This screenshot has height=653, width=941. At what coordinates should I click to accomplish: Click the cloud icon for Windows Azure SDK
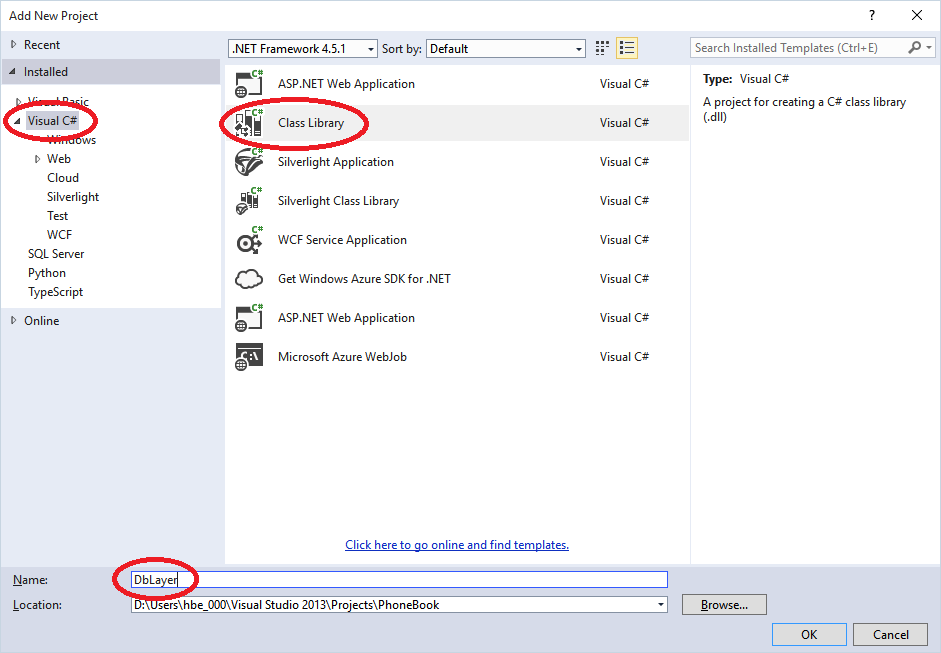point(249,279)
